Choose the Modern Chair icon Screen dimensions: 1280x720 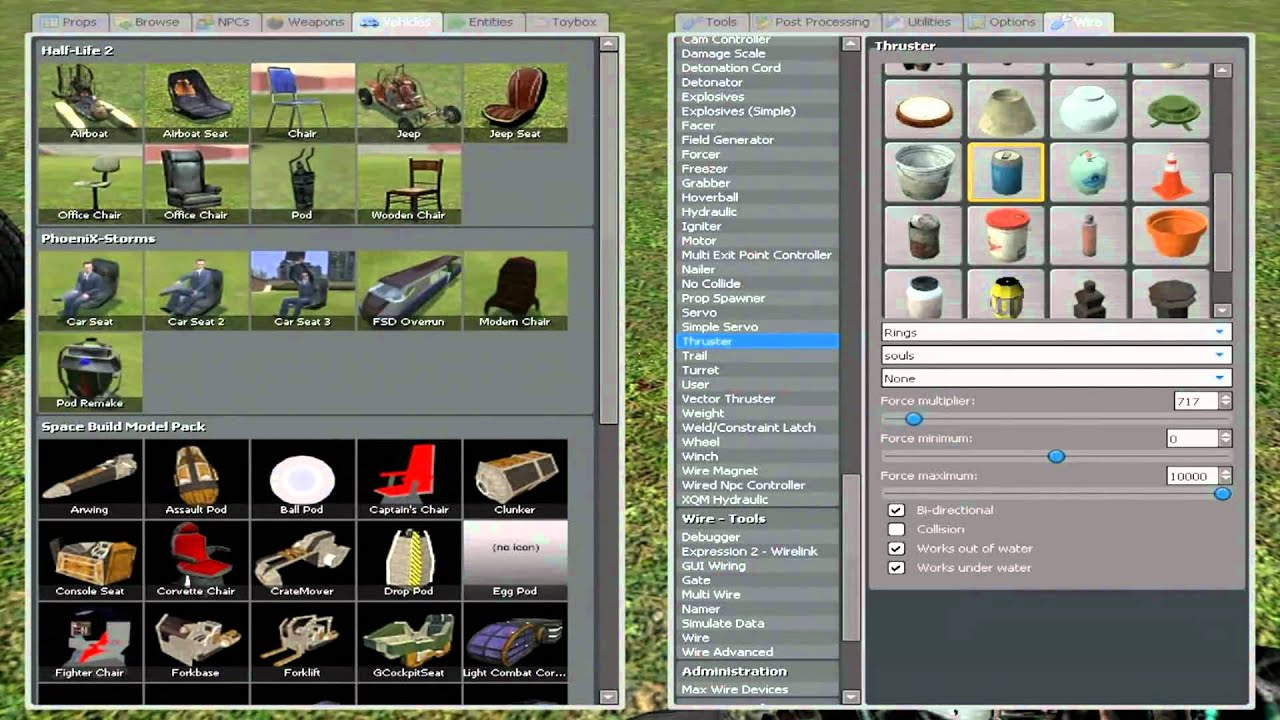[515, 290]
